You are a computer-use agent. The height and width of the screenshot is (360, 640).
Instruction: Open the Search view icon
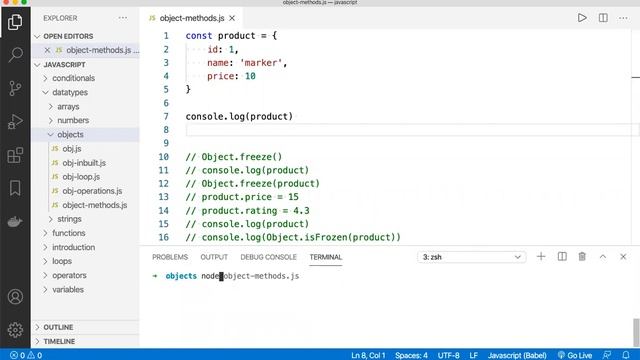[15, 54]
